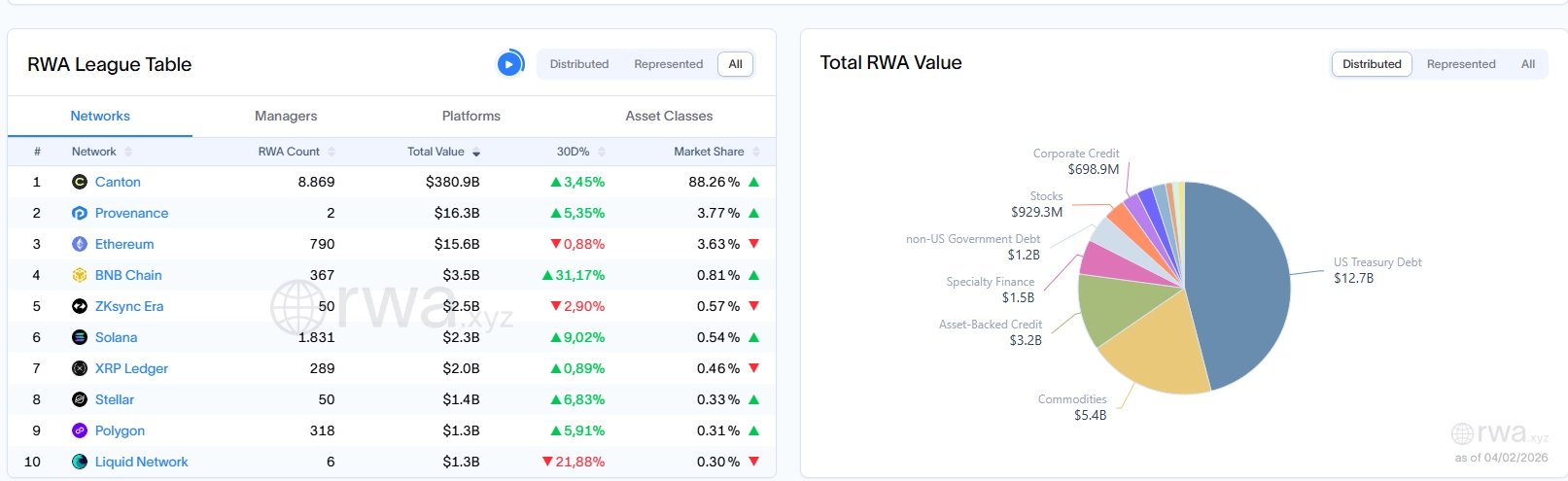This screenshot has width=1568, height=481.
Task: Click the blue play button icon
Action: pyautogui.click(x=509, y=64)
